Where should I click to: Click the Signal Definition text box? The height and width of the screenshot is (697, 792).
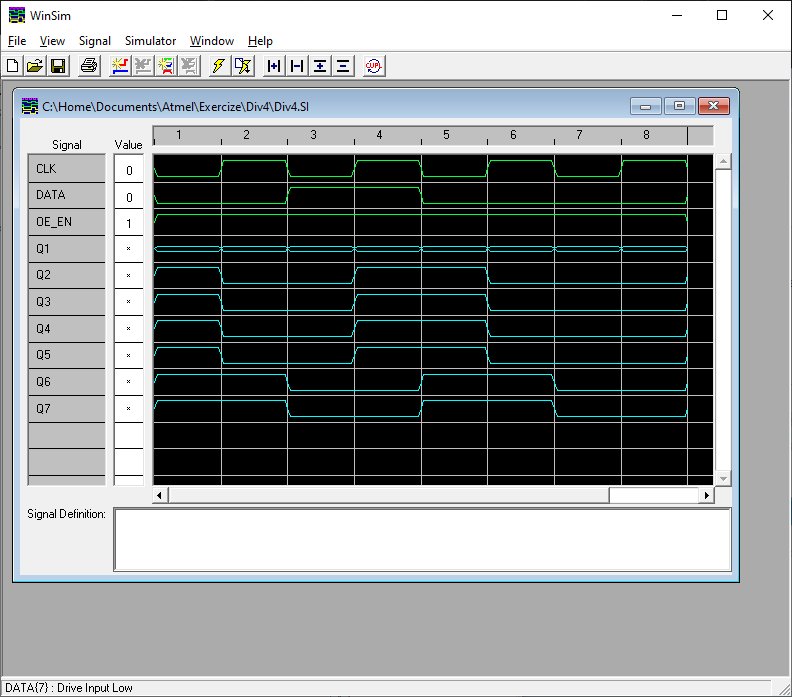(x=422, y=539)
